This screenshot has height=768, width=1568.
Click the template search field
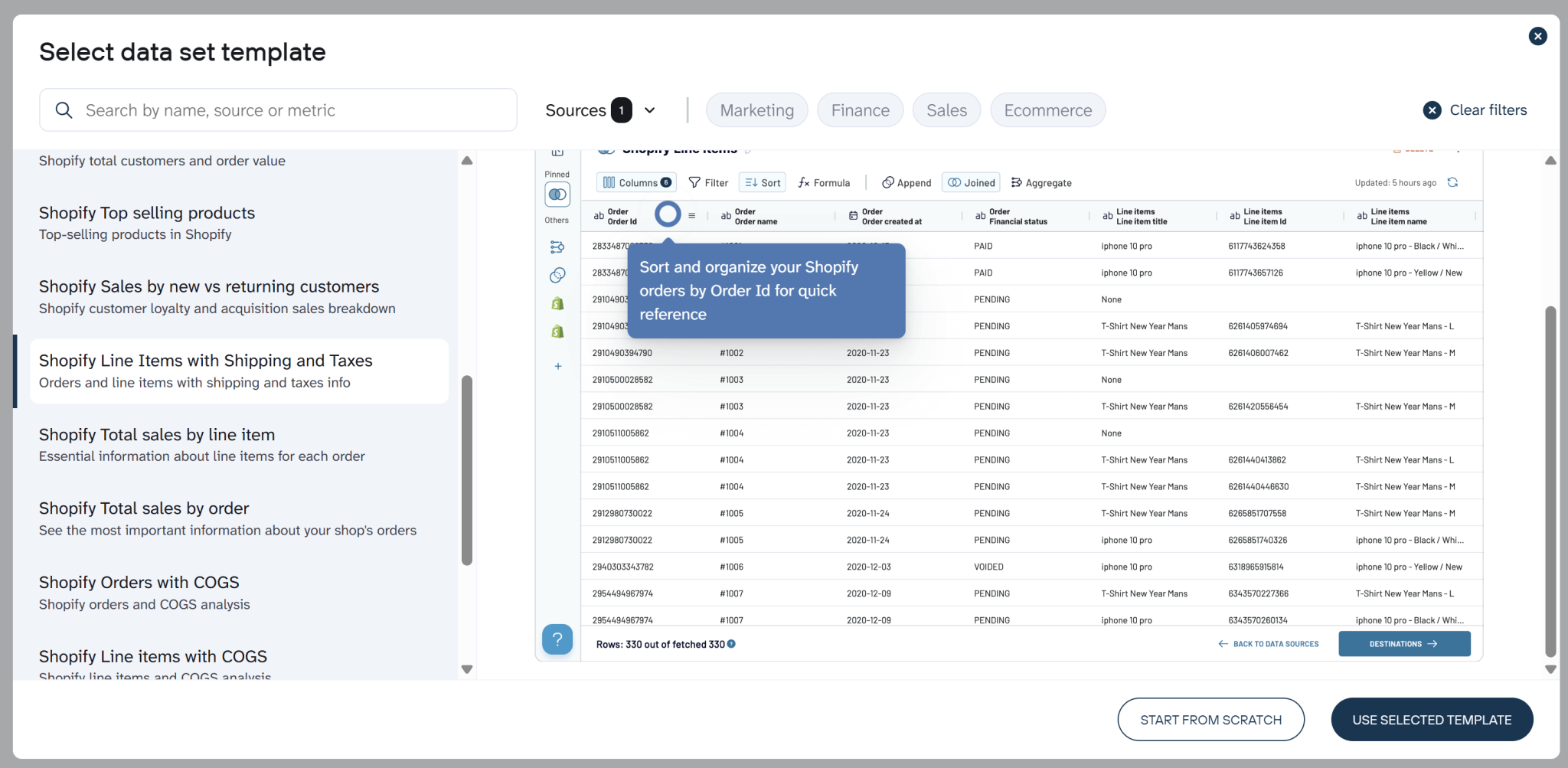click(x=278, y=109)
